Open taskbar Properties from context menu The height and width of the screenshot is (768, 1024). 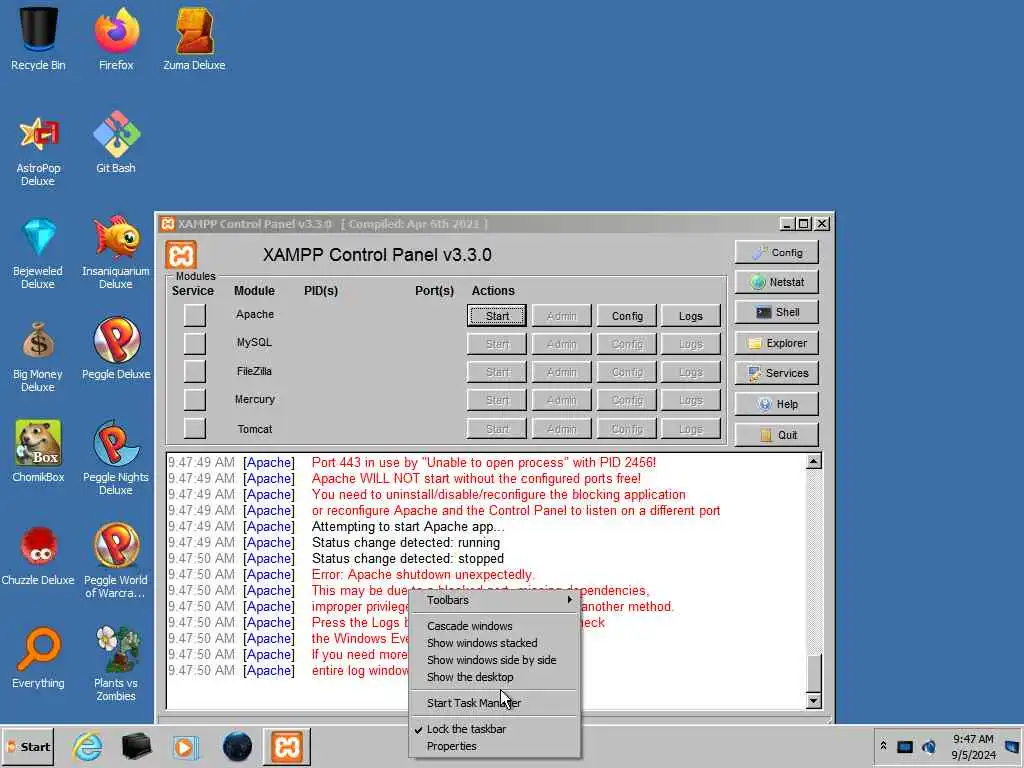pyautogui.click(x=494, y=746)
